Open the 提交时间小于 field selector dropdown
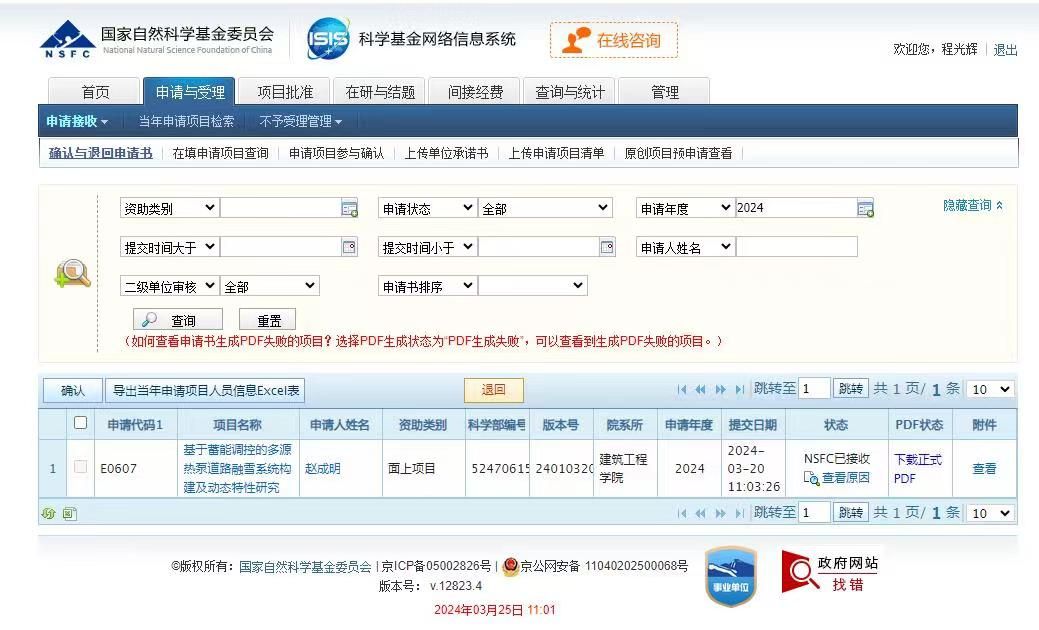This screenshot has width=1039, height=630. click(x=427, y=247)
